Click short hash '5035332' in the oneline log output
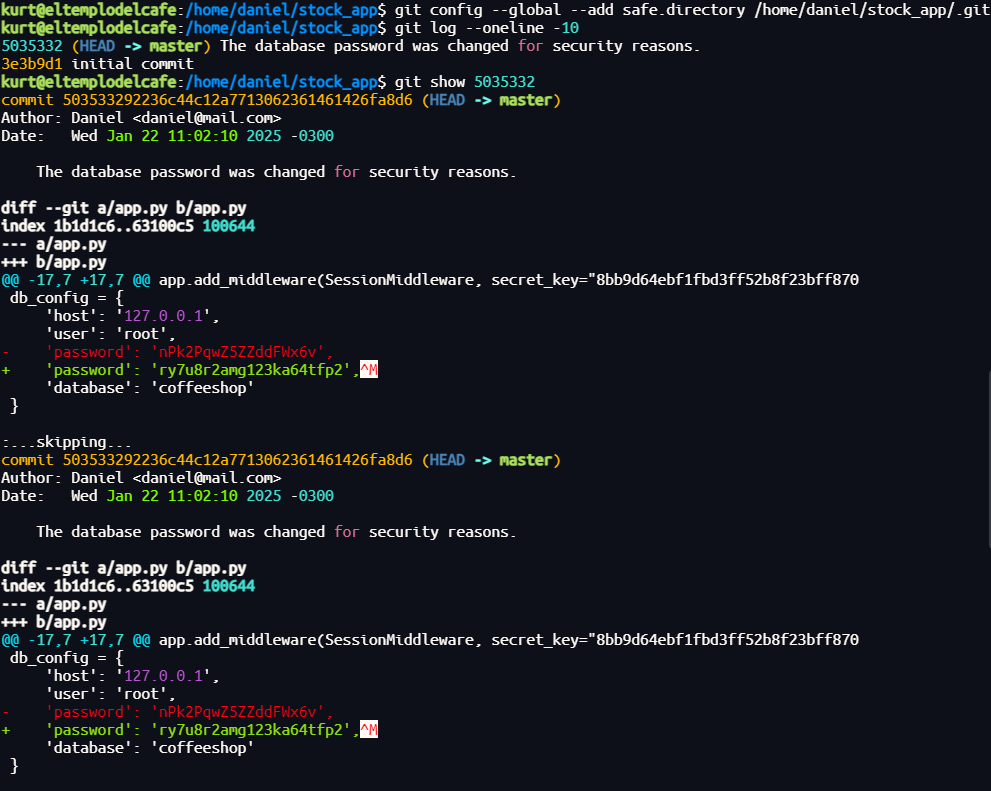 32,46
